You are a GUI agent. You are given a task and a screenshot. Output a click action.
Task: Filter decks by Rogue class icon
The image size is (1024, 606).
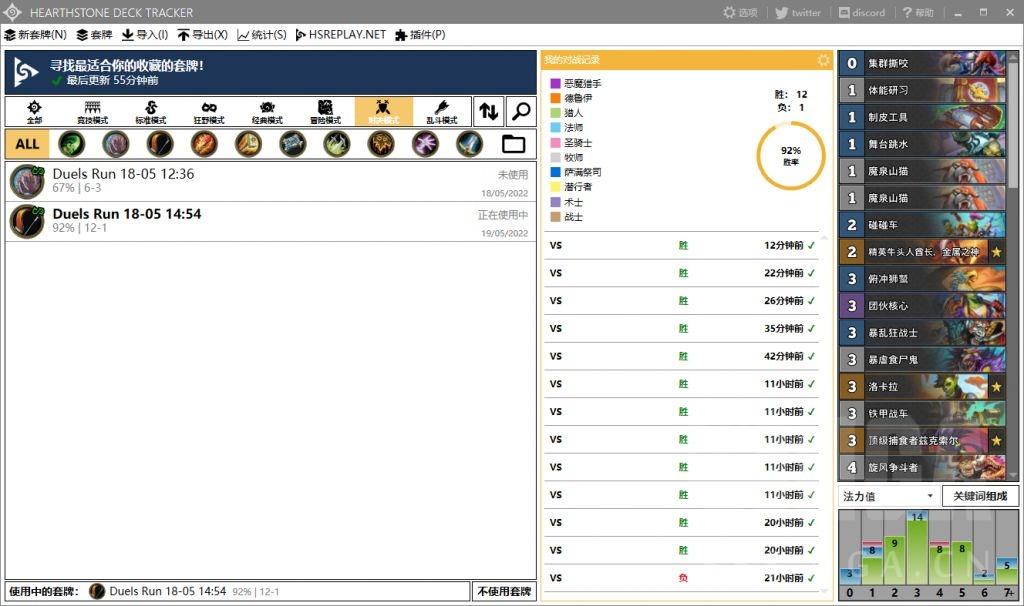tap(336, 144)
